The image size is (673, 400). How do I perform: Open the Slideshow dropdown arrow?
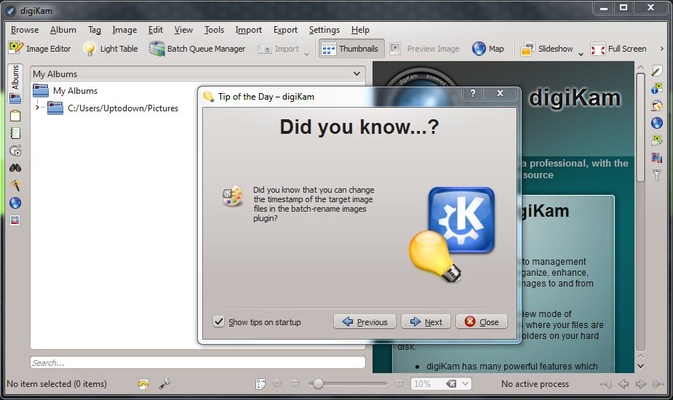[580, 54]
